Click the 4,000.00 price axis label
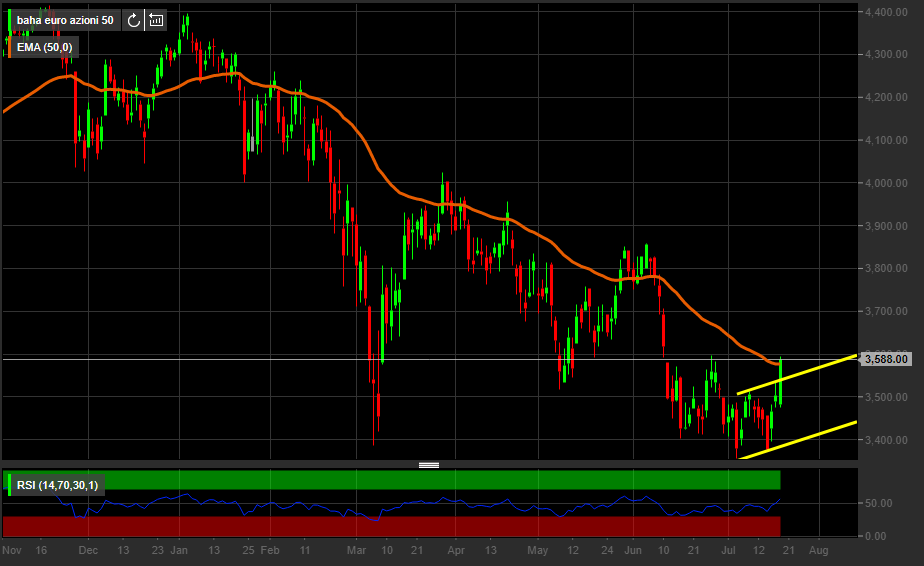Screen dimensions: 924x566 tap(886, 183)
